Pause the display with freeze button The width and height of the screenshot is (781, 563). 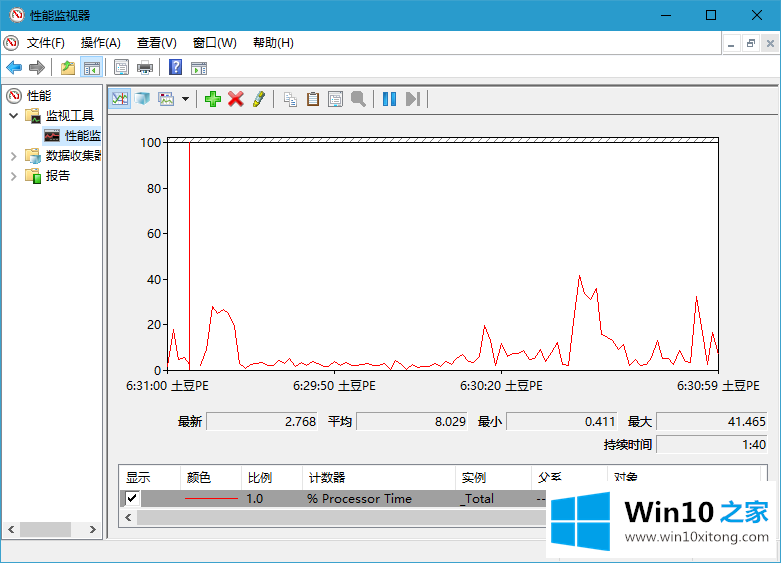coord(390,99)
